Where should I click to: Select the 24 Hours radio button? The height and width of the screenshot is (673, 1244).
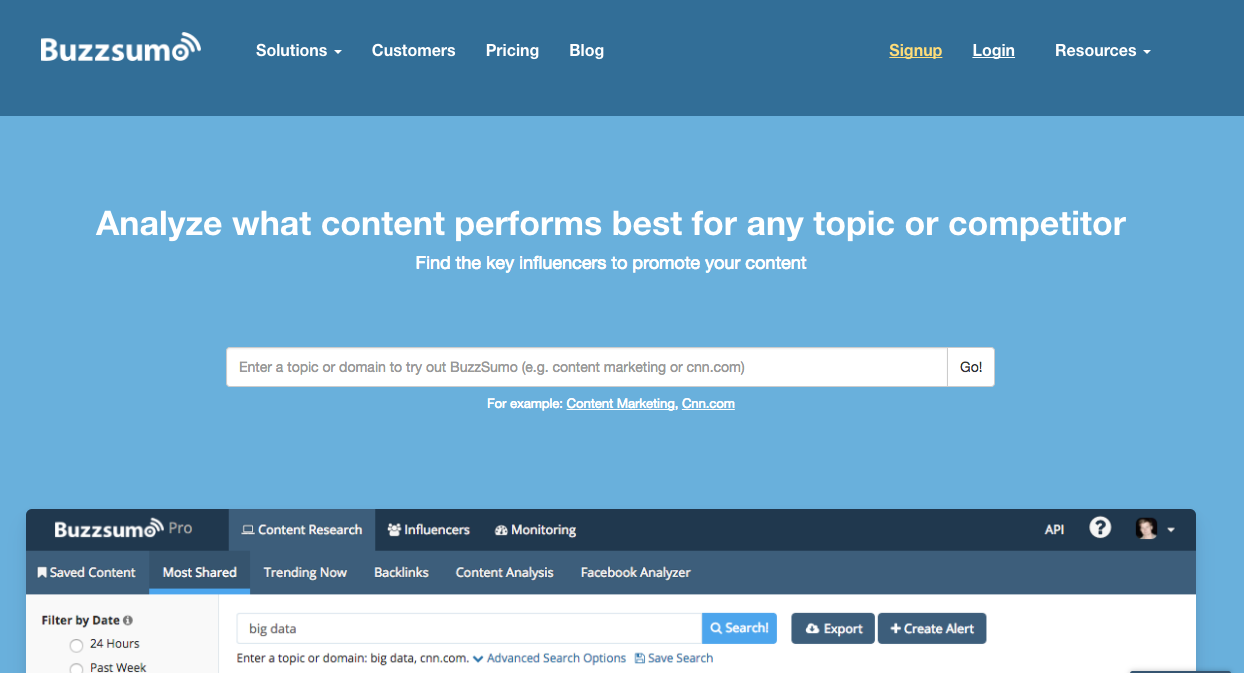(x=76, y=645)
